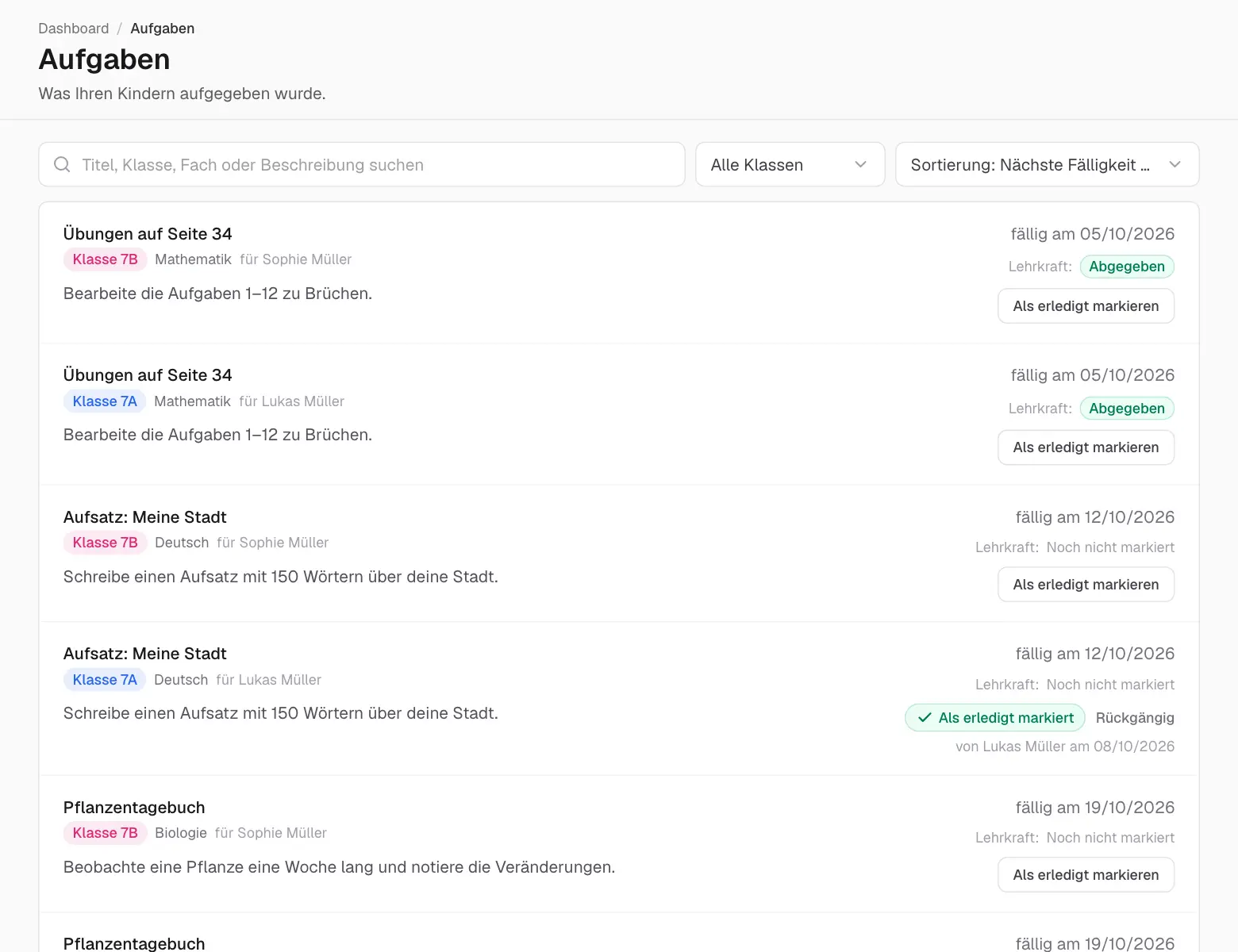
Task: Focus the search field for Titel, Klasse, Fach
Action: pyautogui.click(x=362, y=164)
